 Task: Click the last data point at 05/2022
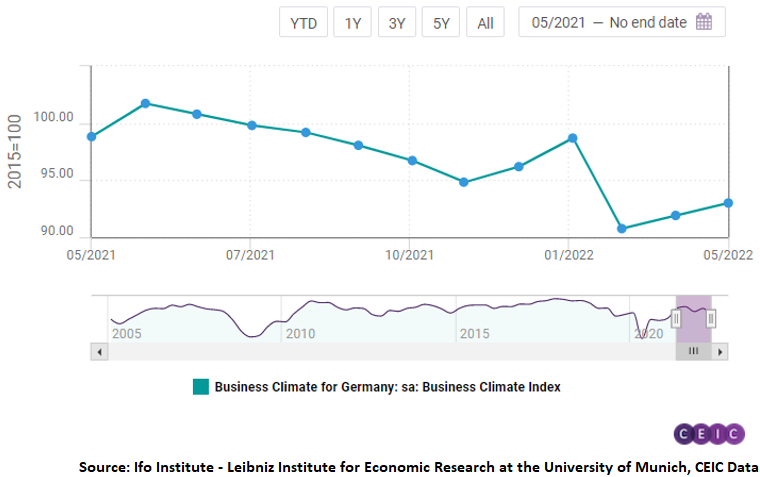coord(728,203)
